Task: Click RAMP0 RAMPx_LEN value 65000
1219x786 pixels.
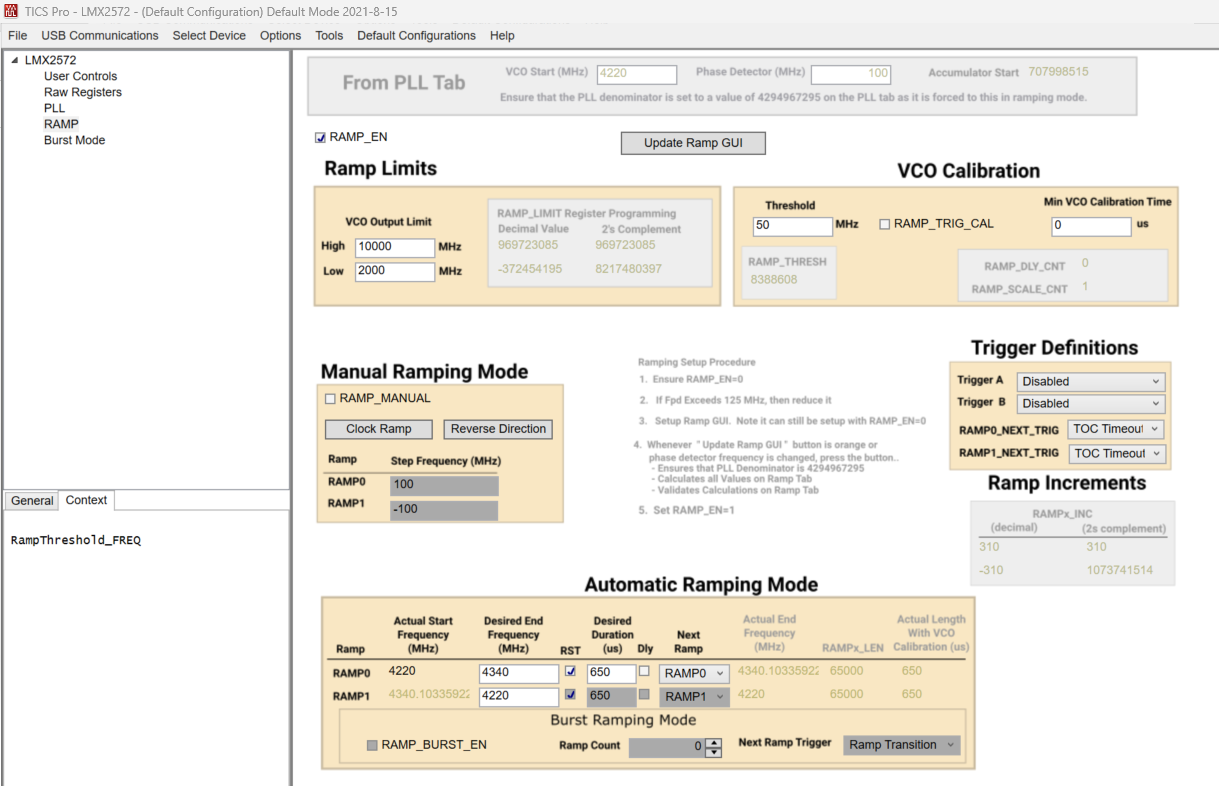Action: click(846, 671)
